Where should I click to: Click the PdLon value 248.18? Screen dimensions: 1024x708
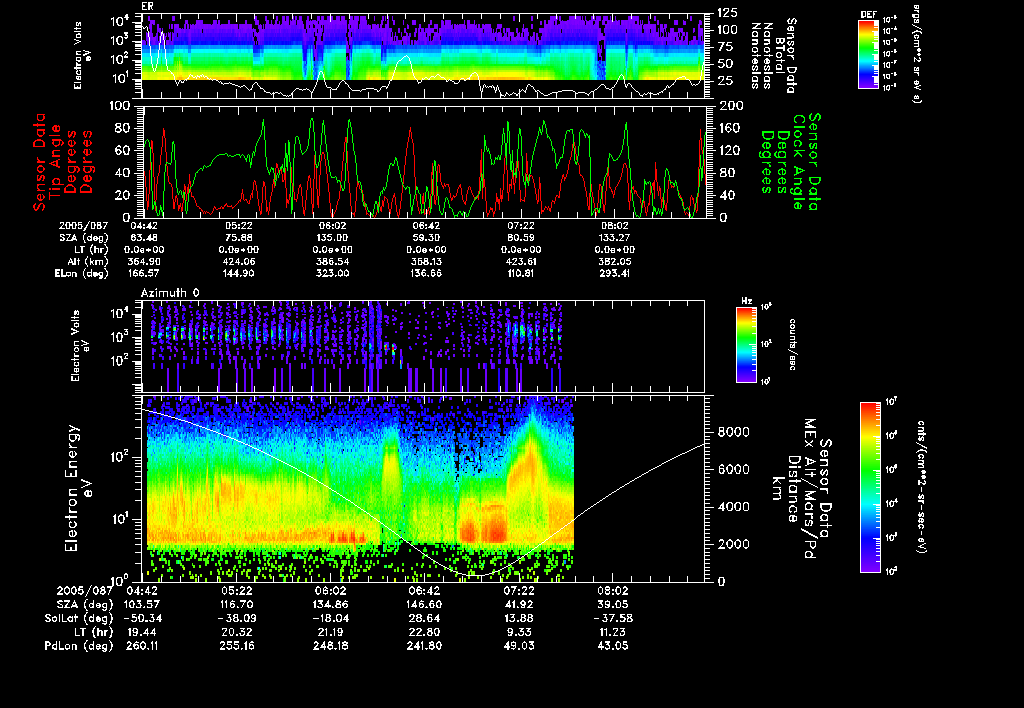[332, 646]
